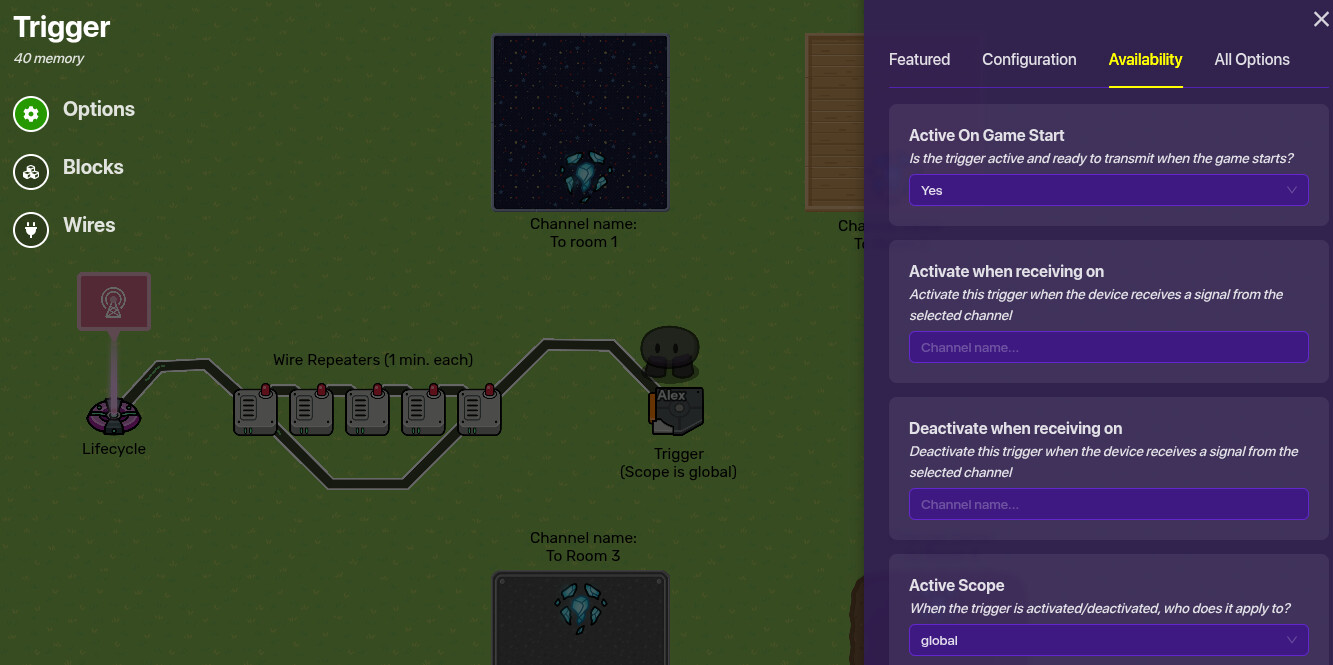Click the 'To Room 3' teleporter crystal

580,607
